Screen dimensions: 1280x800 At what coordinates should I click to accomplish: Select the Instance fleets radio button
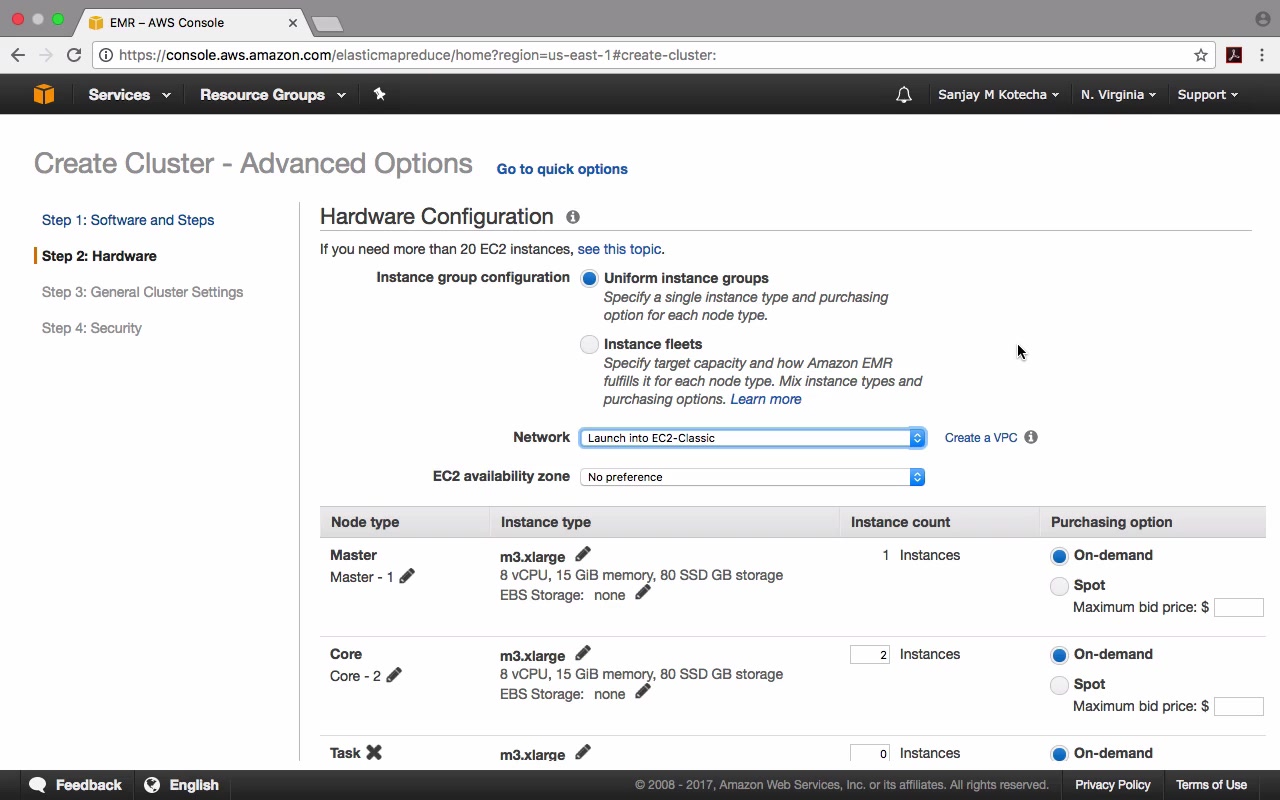coord(589,344)
